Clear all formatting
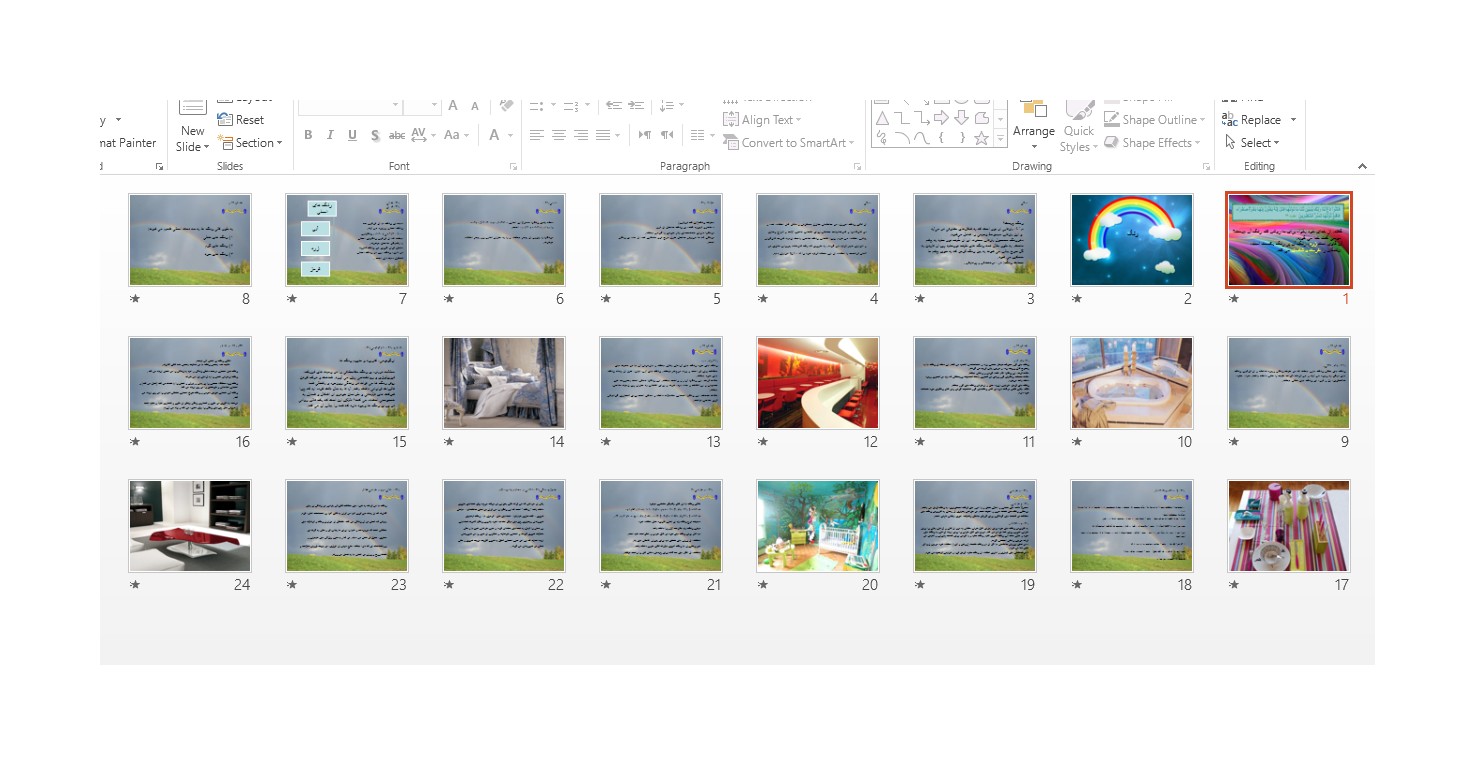Screen dimensions: 1475x765 pos(506,105)
